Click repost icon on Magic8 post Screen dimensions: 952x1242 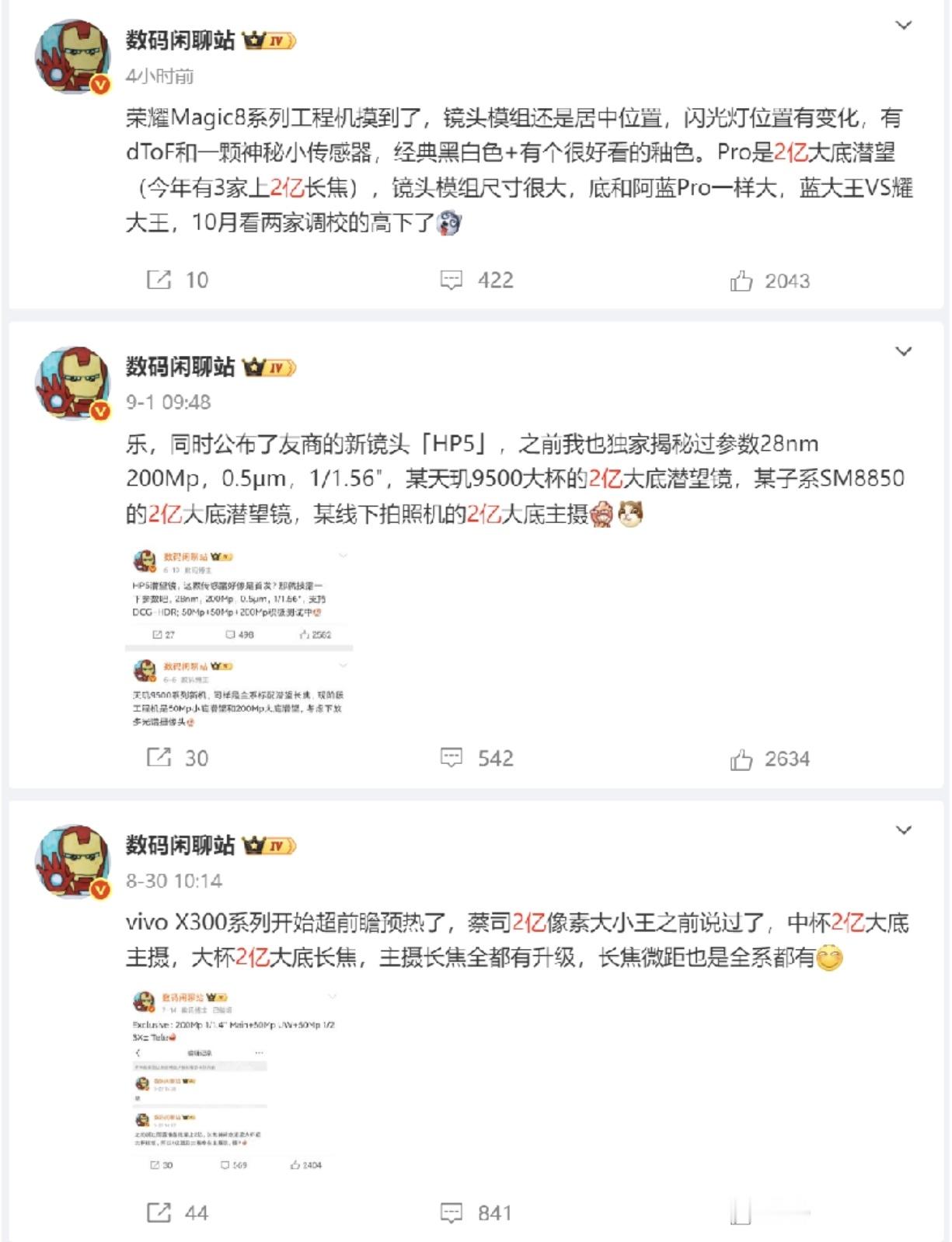pyautogui.click(x=159, y=280)
